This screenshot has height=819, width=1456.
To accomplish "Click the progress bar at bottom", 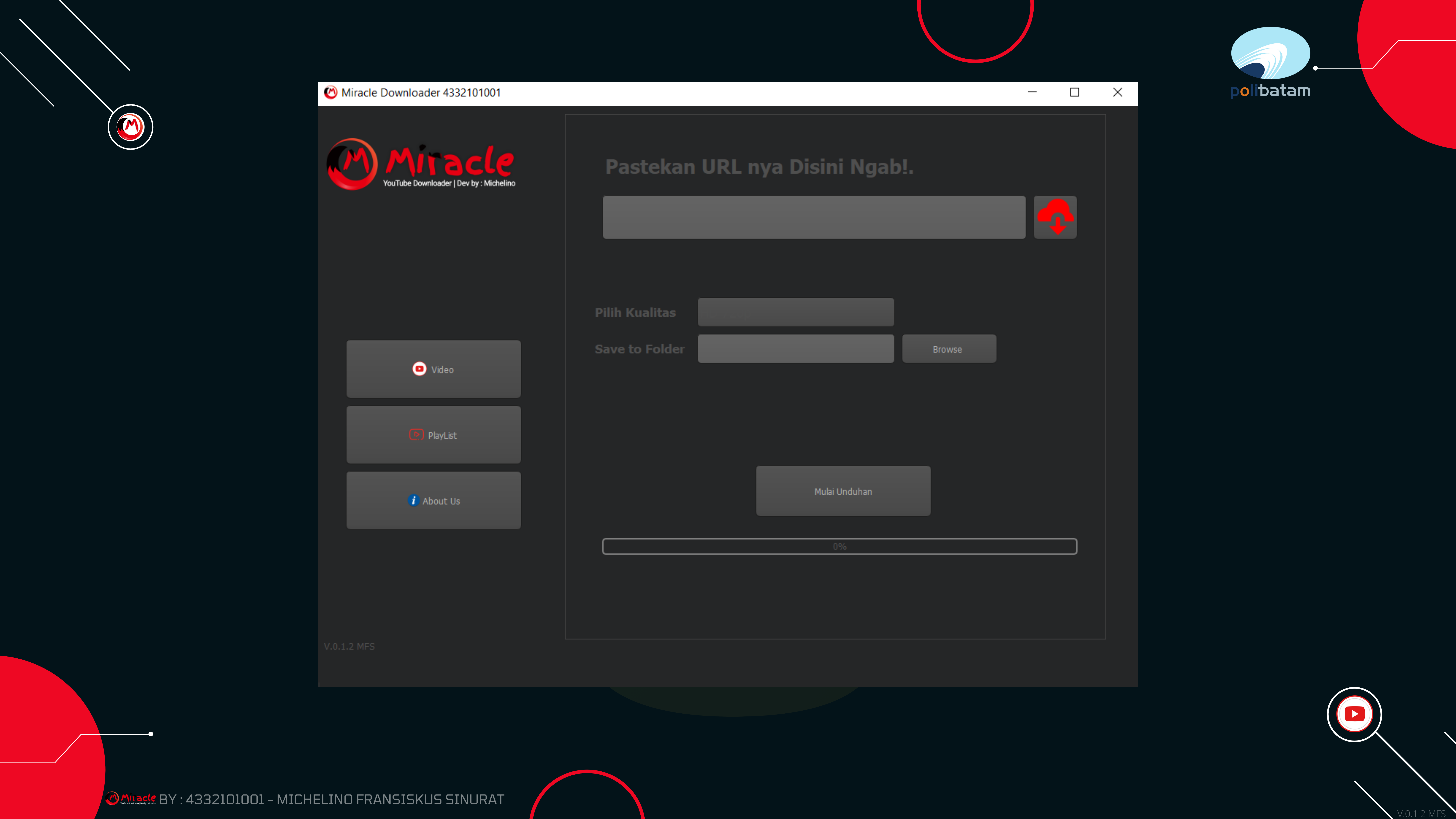I will pyautogui.click(x=840, y=546).
